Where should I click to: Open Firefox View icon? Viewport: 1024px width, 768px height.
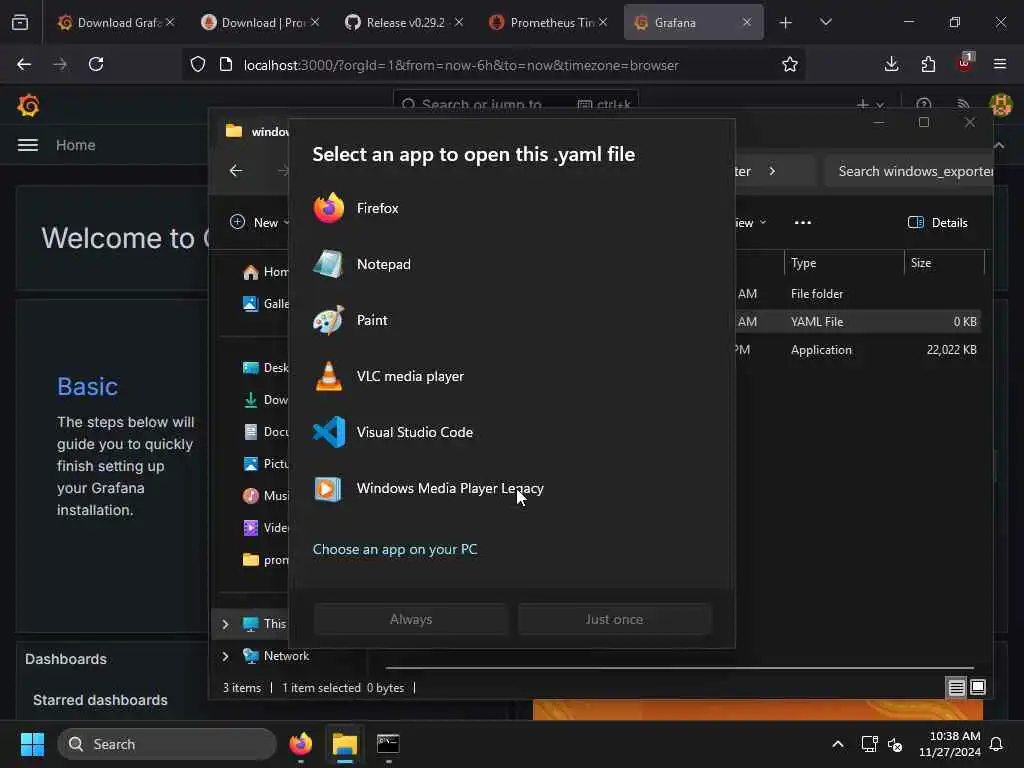20,23
